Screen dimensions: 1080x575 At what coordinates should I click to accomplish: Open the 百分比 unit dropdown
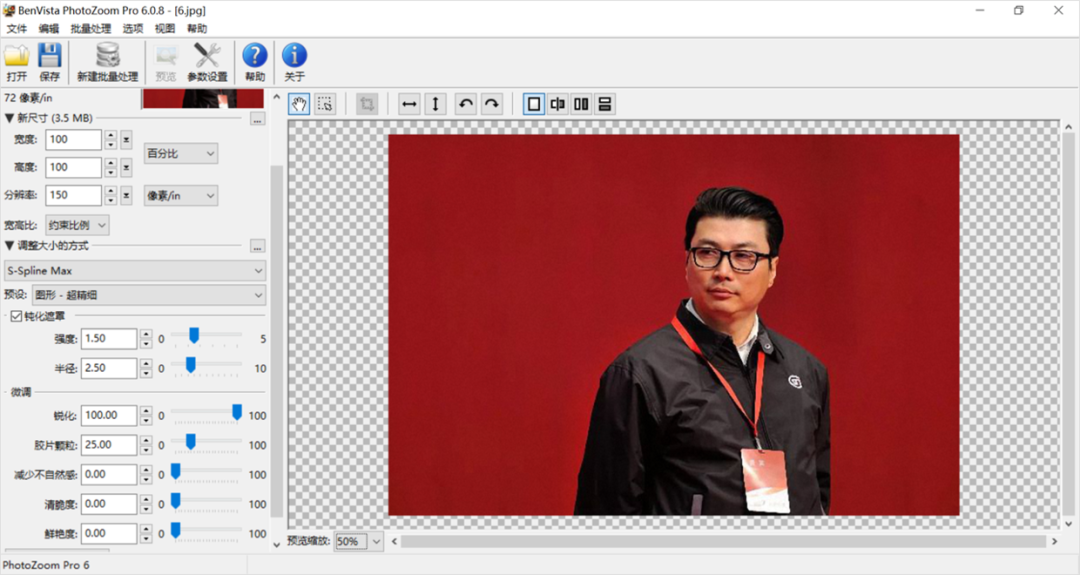pyautogui.click(x=181, y=153)
